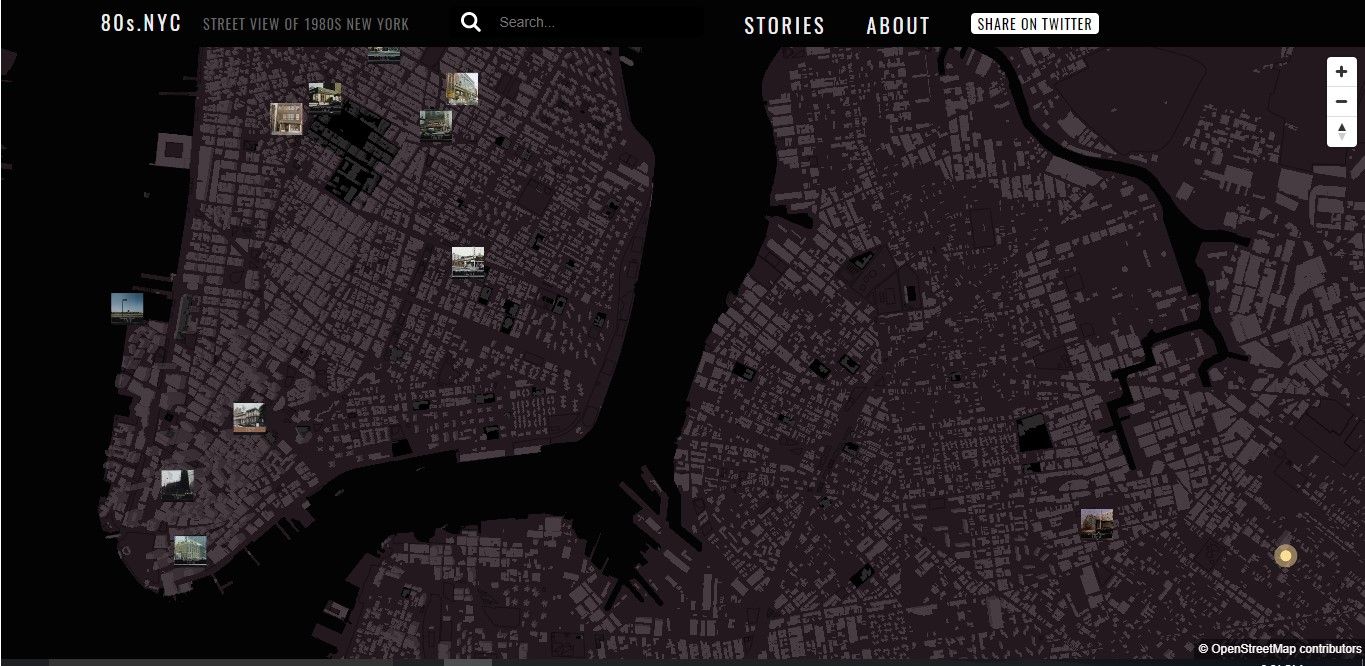Open the thumbnail partly hidden under the header
The height and width of the screenshot is (666, 1365).
coord(383,53)
